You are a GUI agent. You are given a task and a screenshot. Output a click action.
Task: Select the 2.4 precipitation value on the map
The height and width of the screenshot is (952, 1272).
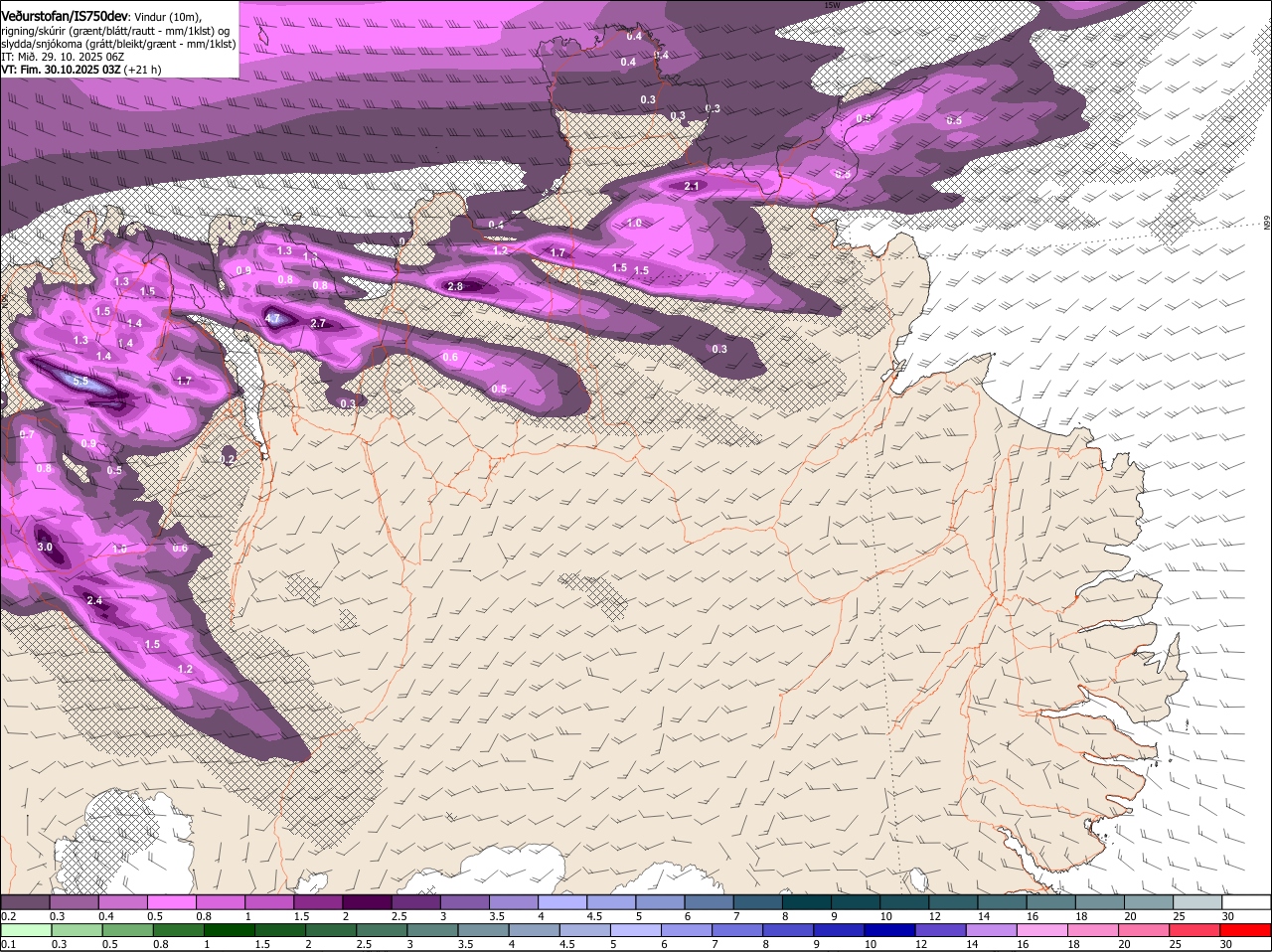(x=94, y=601)
